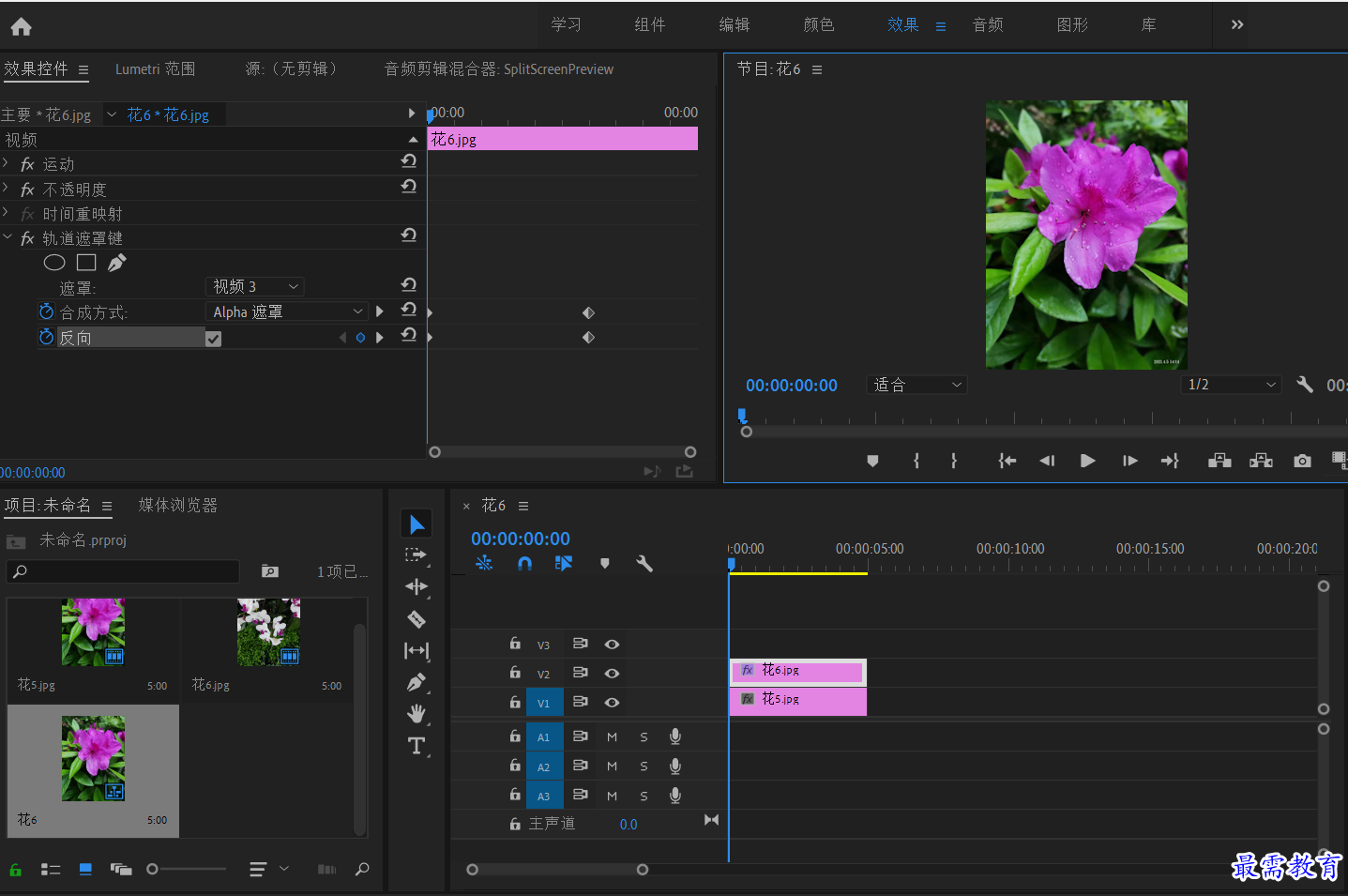The height and width of the screenshot is (896, 1348).
Task: Select the Ripple Edit tool
Action: (417, 587)
